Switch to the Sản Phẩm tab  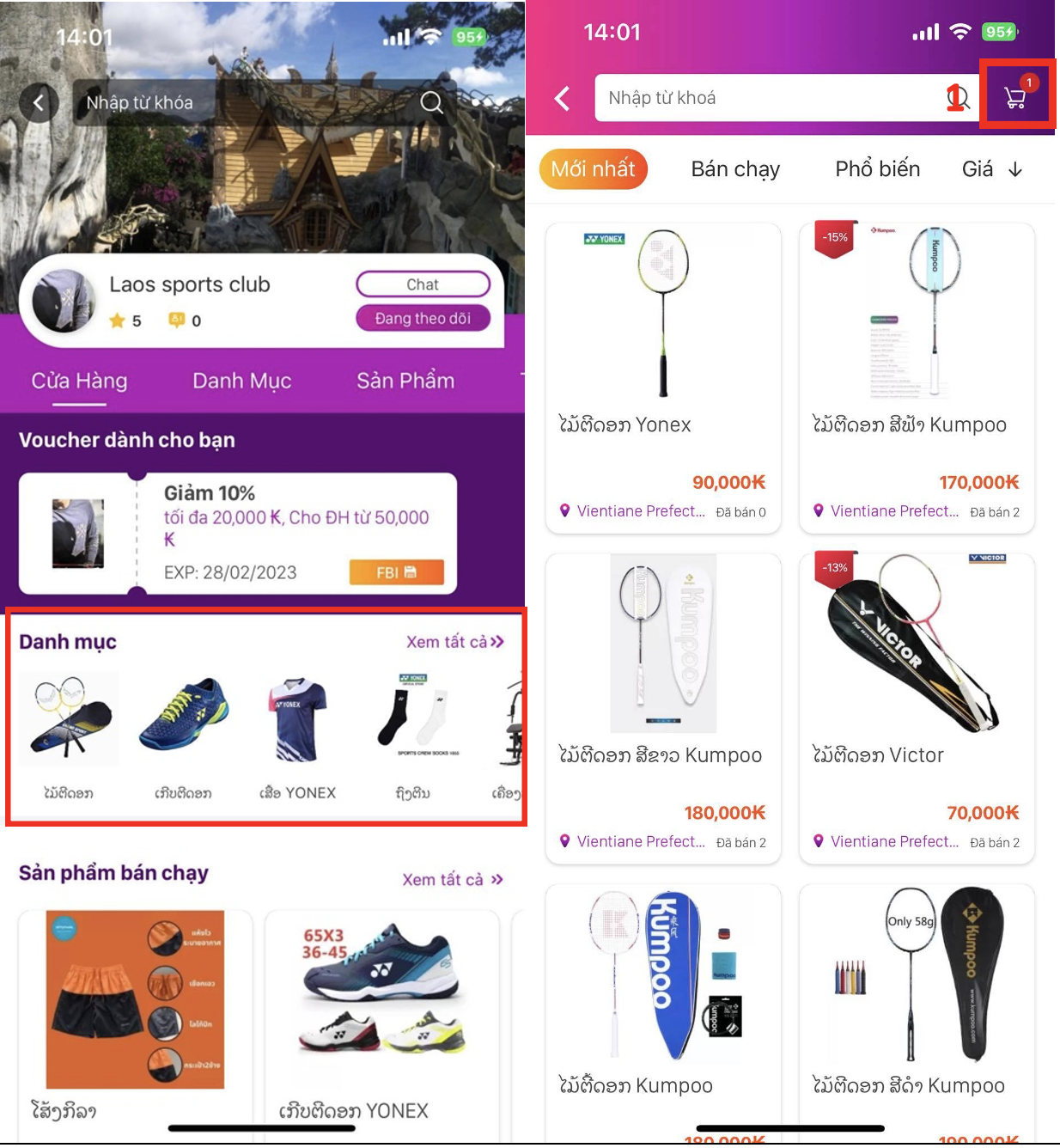405,381
